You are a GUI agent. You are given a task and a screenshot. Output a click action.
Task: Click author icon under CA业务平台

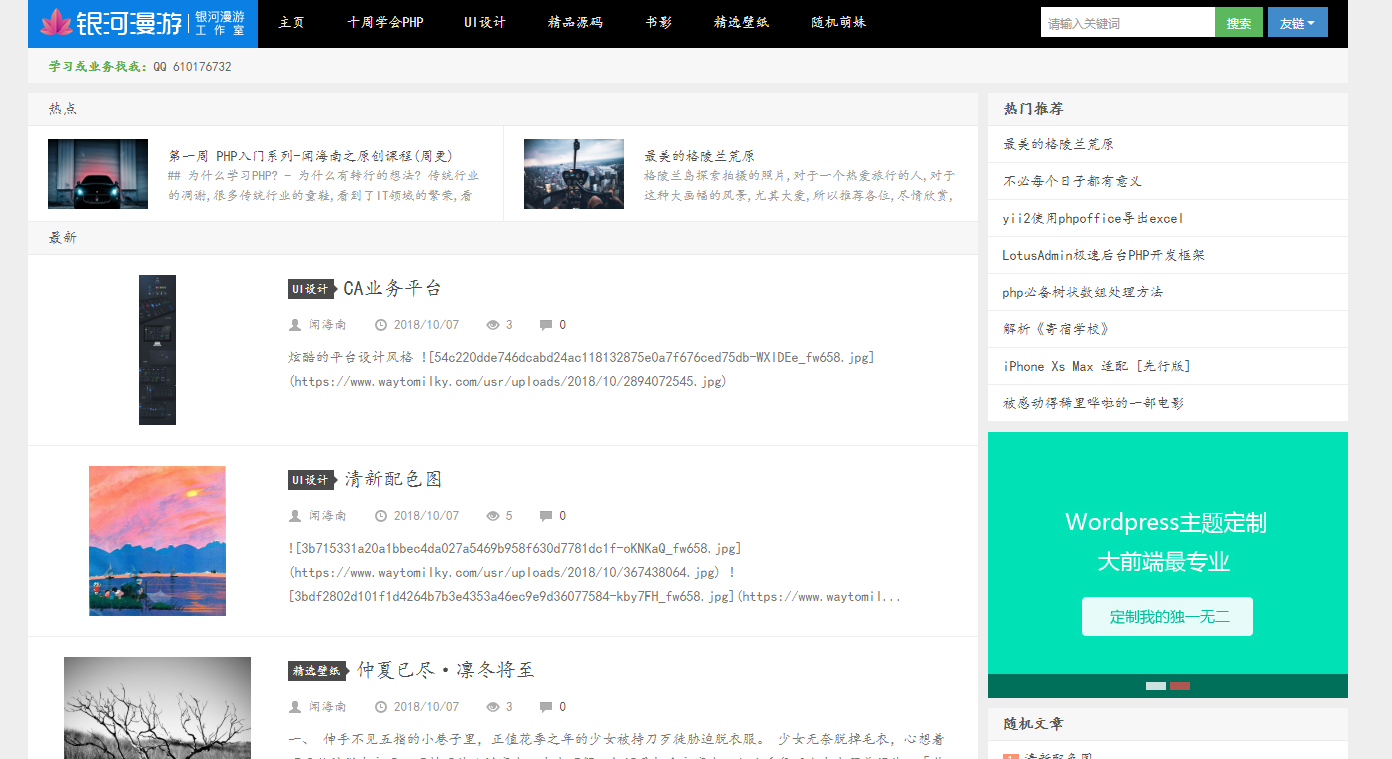point(295,325)
